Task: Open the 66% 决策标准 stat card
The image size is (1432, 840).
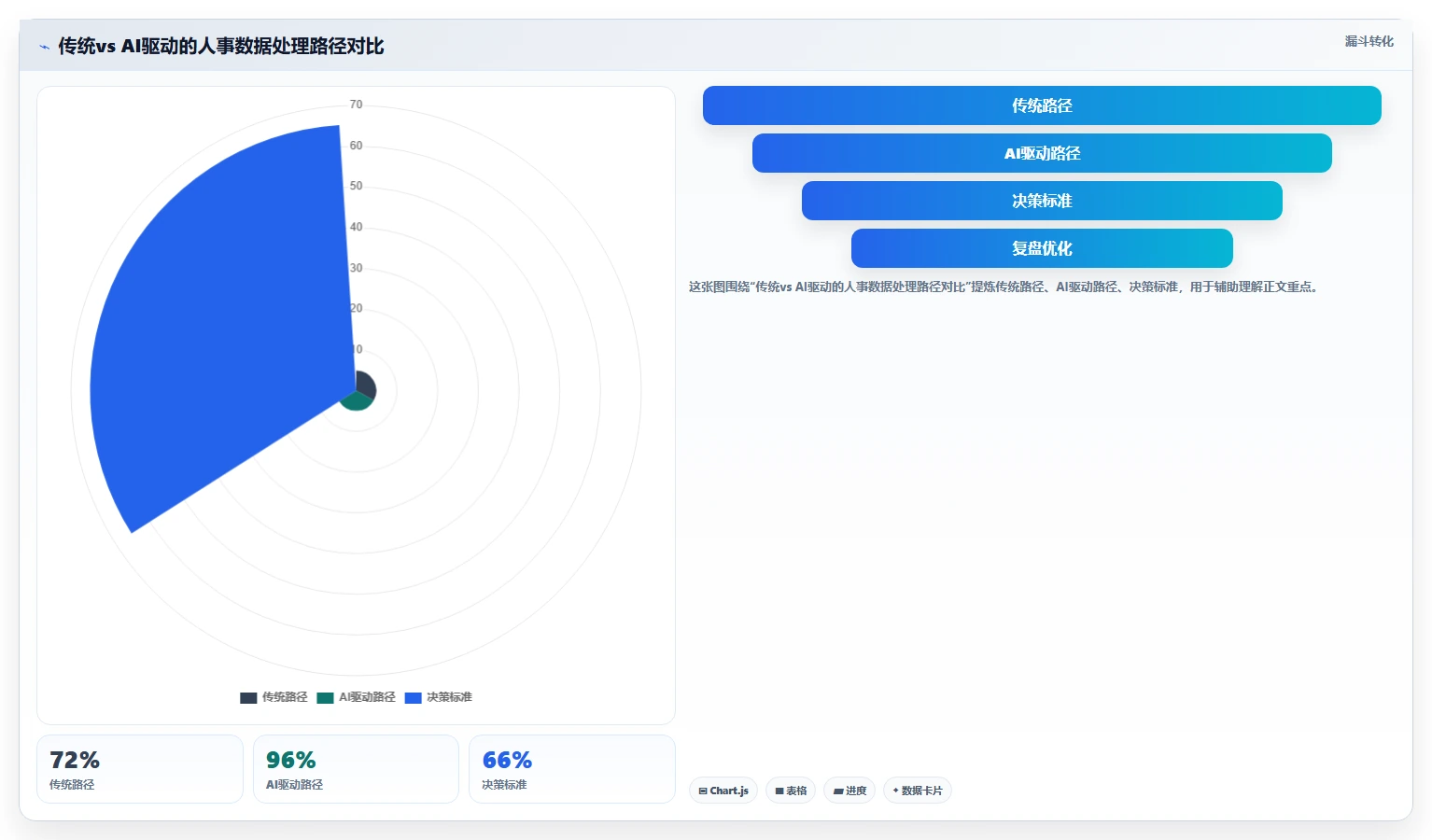Action: 571,769
